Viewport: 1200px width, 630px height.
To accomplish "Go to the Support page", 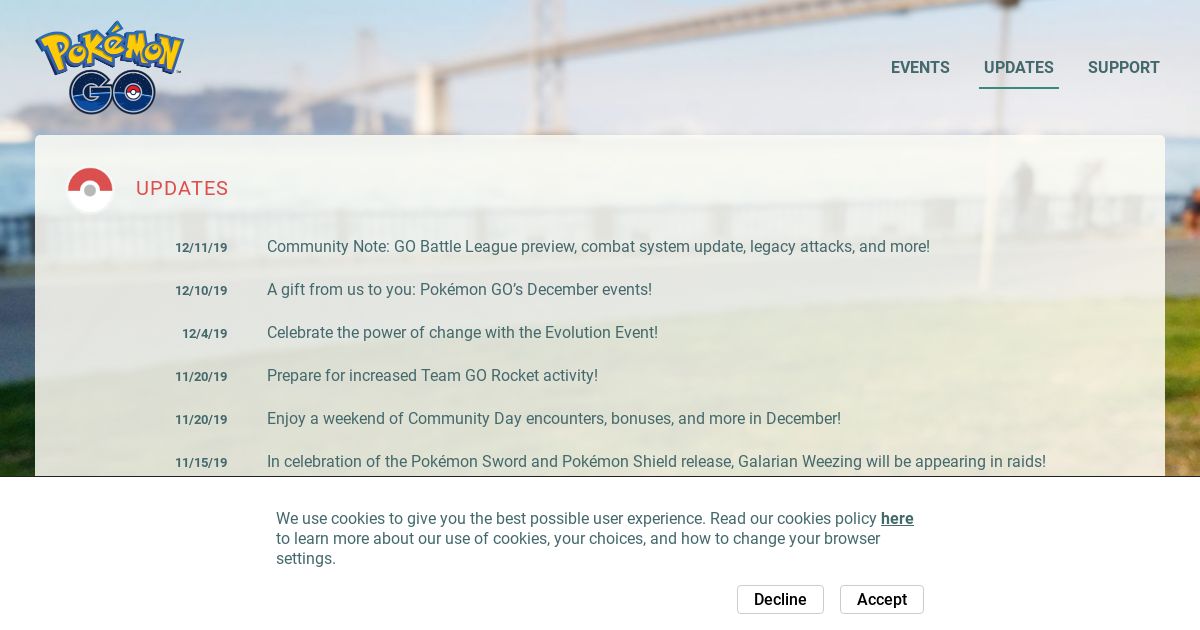I will 1124,67.
